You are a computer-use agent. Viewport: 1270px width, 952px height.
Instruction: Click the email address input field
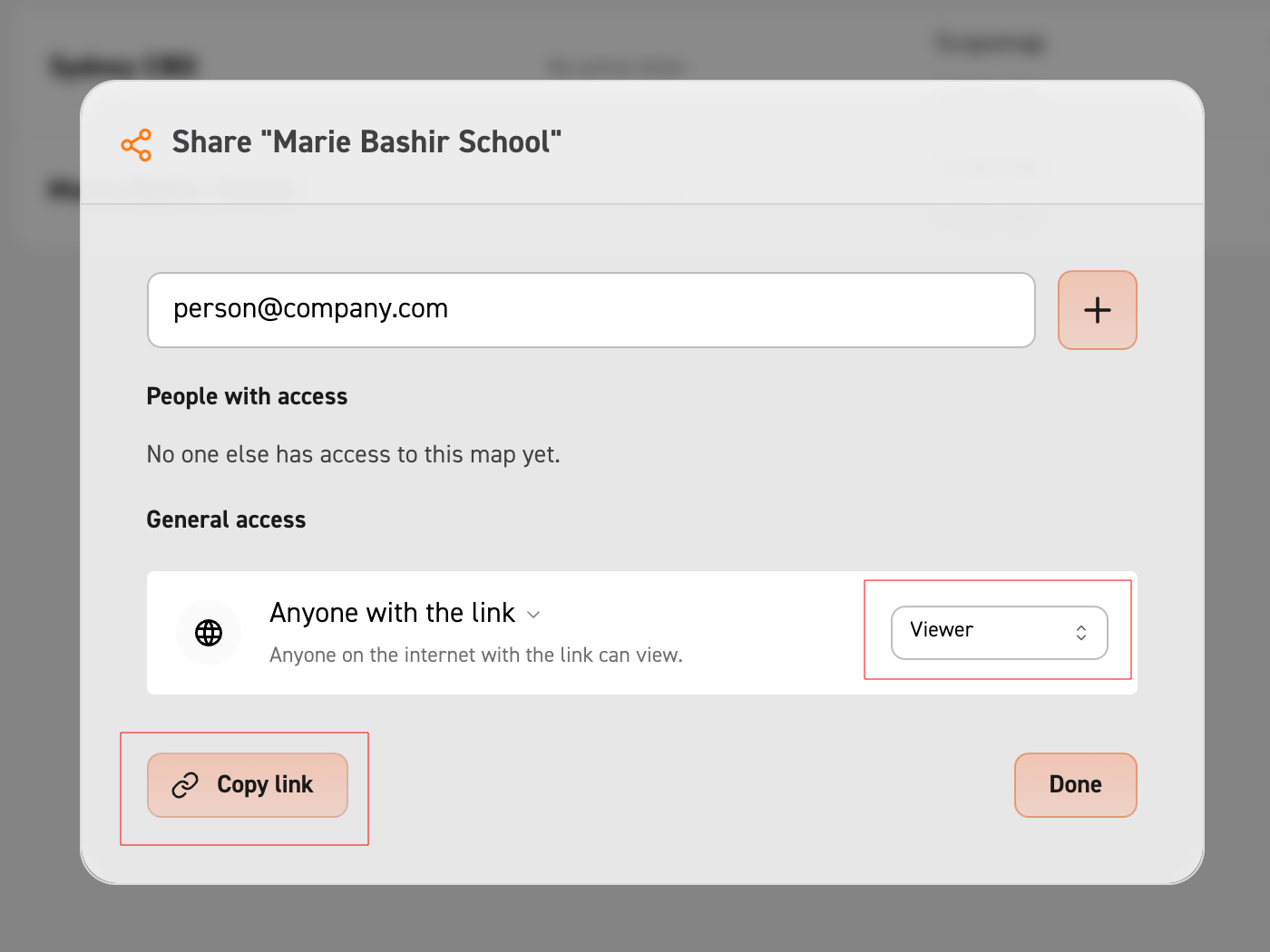[591, 310]
